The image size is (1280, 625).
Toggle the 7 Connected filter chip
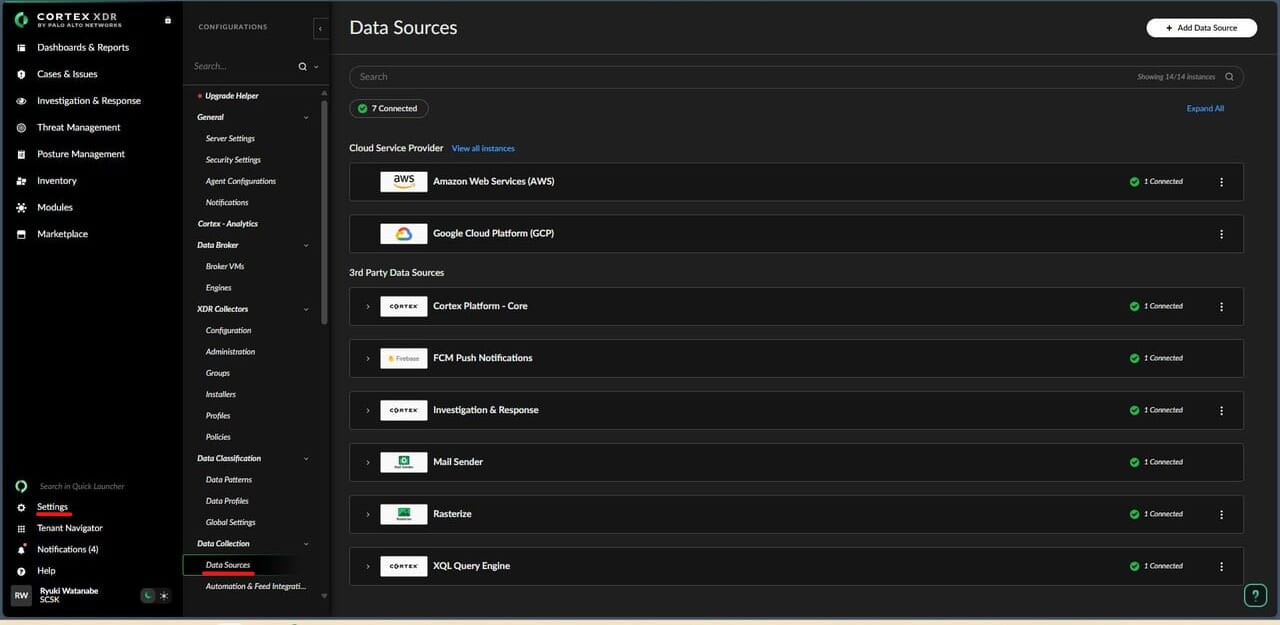[388, 108]
